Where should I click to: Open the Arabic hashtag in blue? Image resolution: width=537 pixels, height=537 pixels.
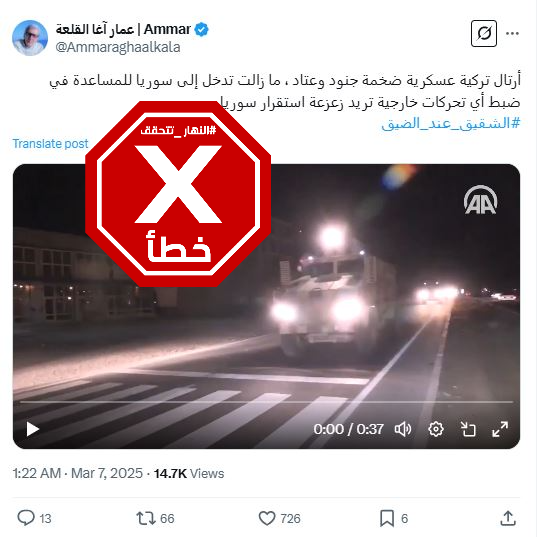[451, 123]
